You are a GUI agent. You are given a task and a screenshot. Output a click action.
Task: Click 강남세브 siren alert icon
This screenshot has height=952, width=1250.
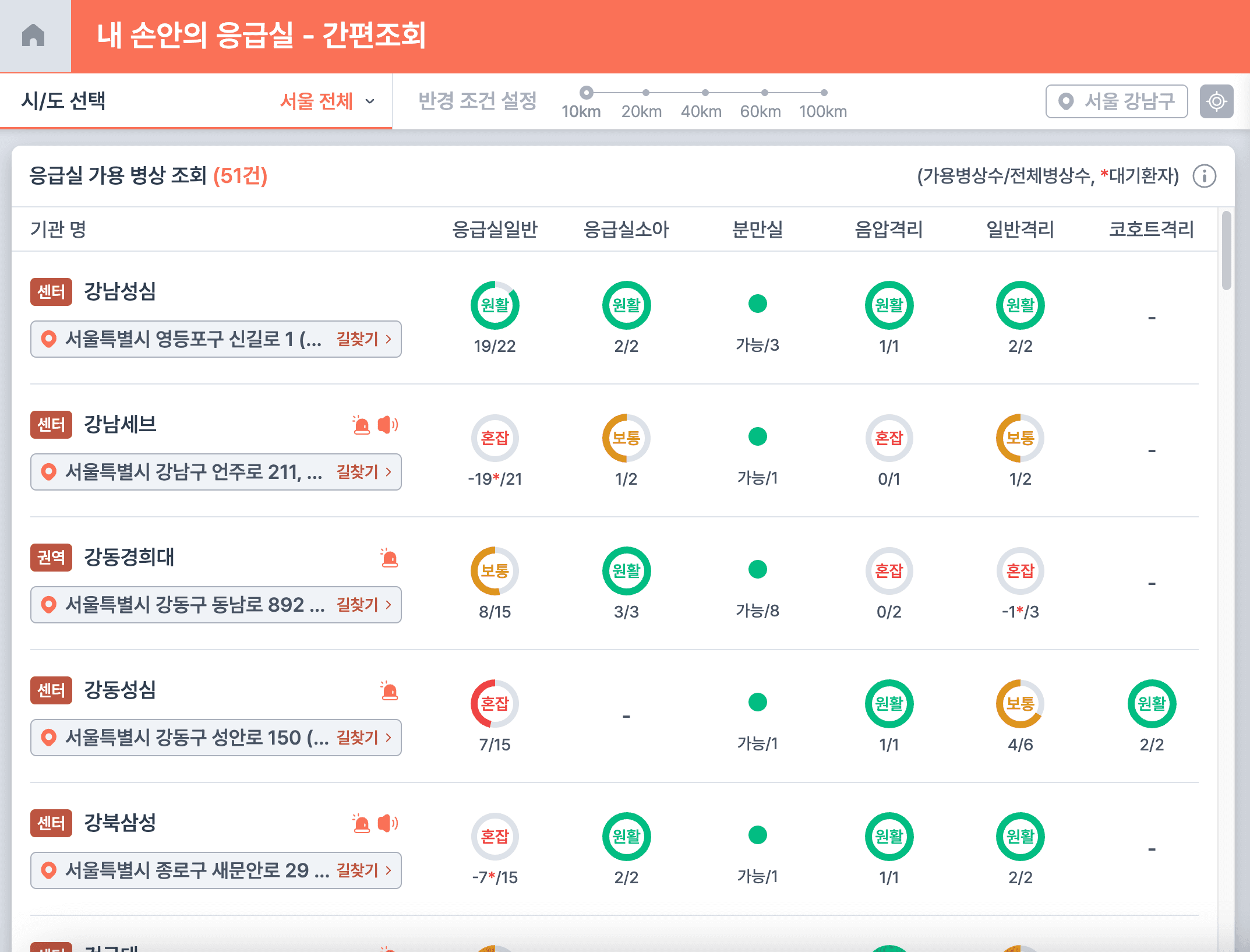pyautogui.click(x=361, y=425)
